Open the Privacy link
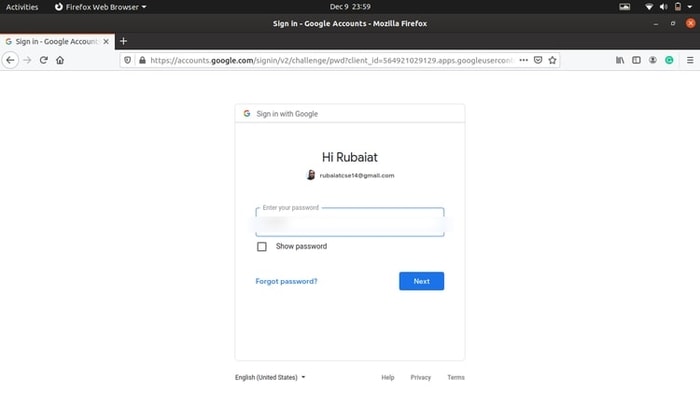The height and width of the screenshot is (394, 700). [x=421, y=377]
